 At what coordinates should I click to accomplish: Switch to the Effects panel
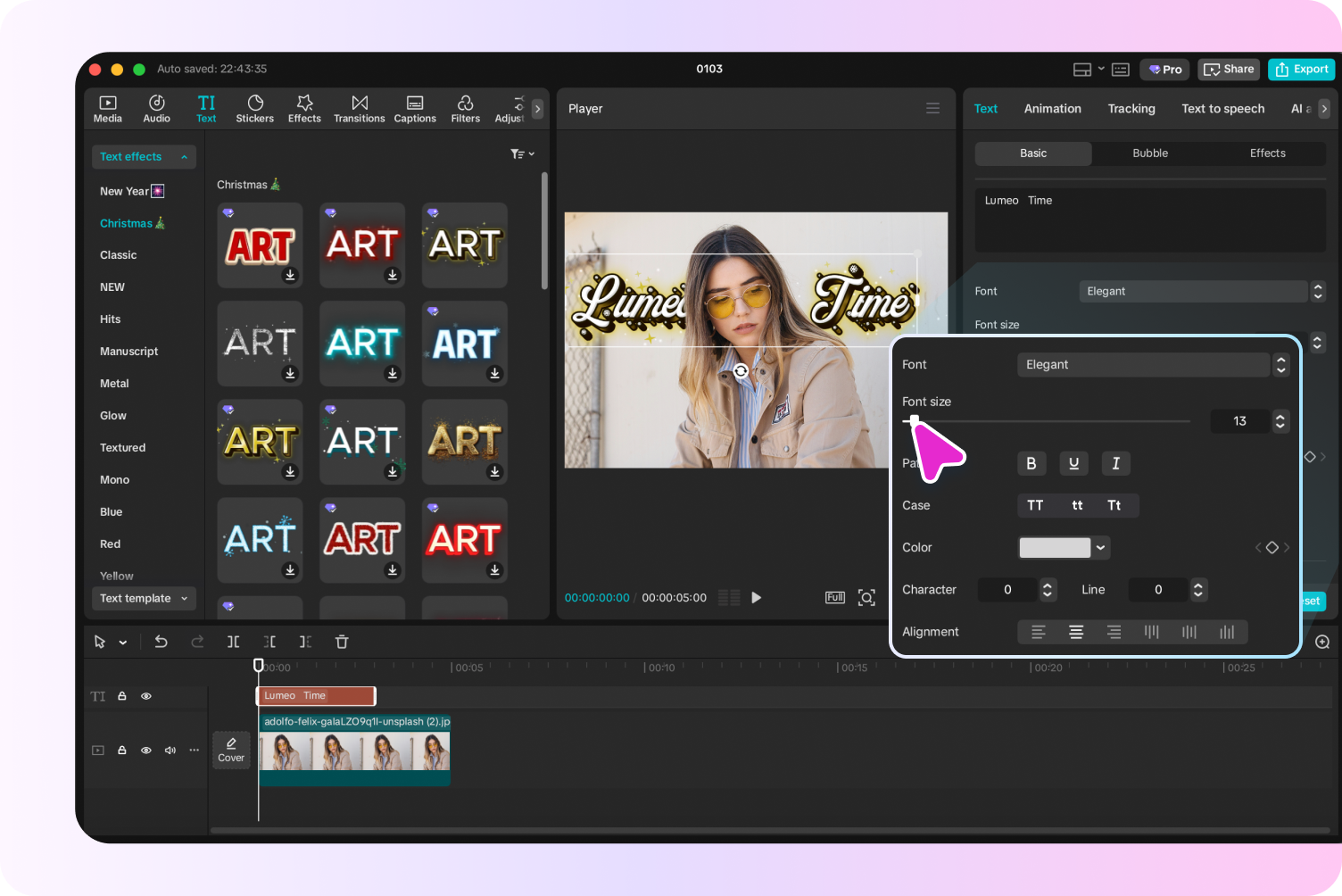[x=304, y=108]
